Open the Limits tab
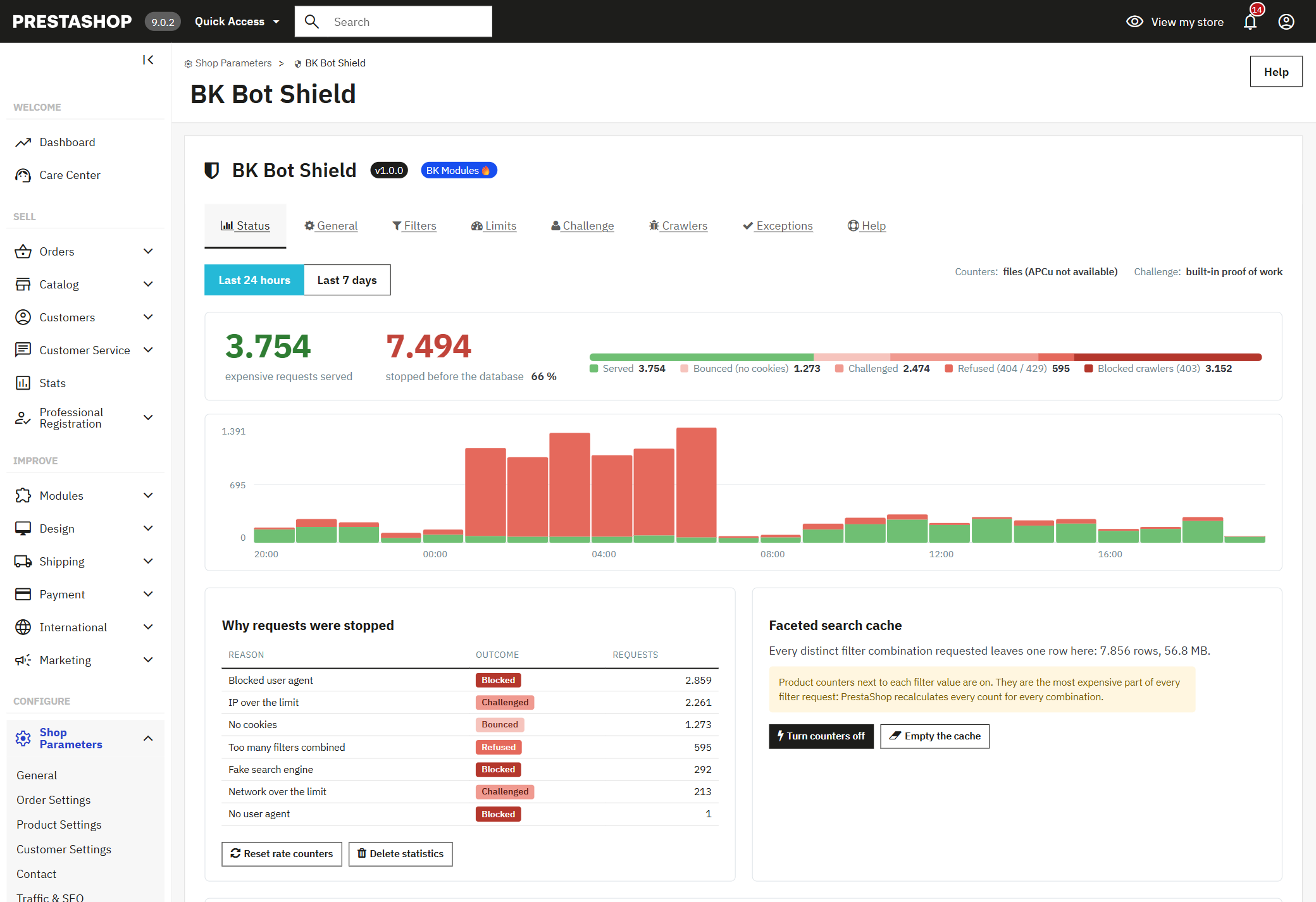Screen dimensions: 1316x902 (493, 226)
